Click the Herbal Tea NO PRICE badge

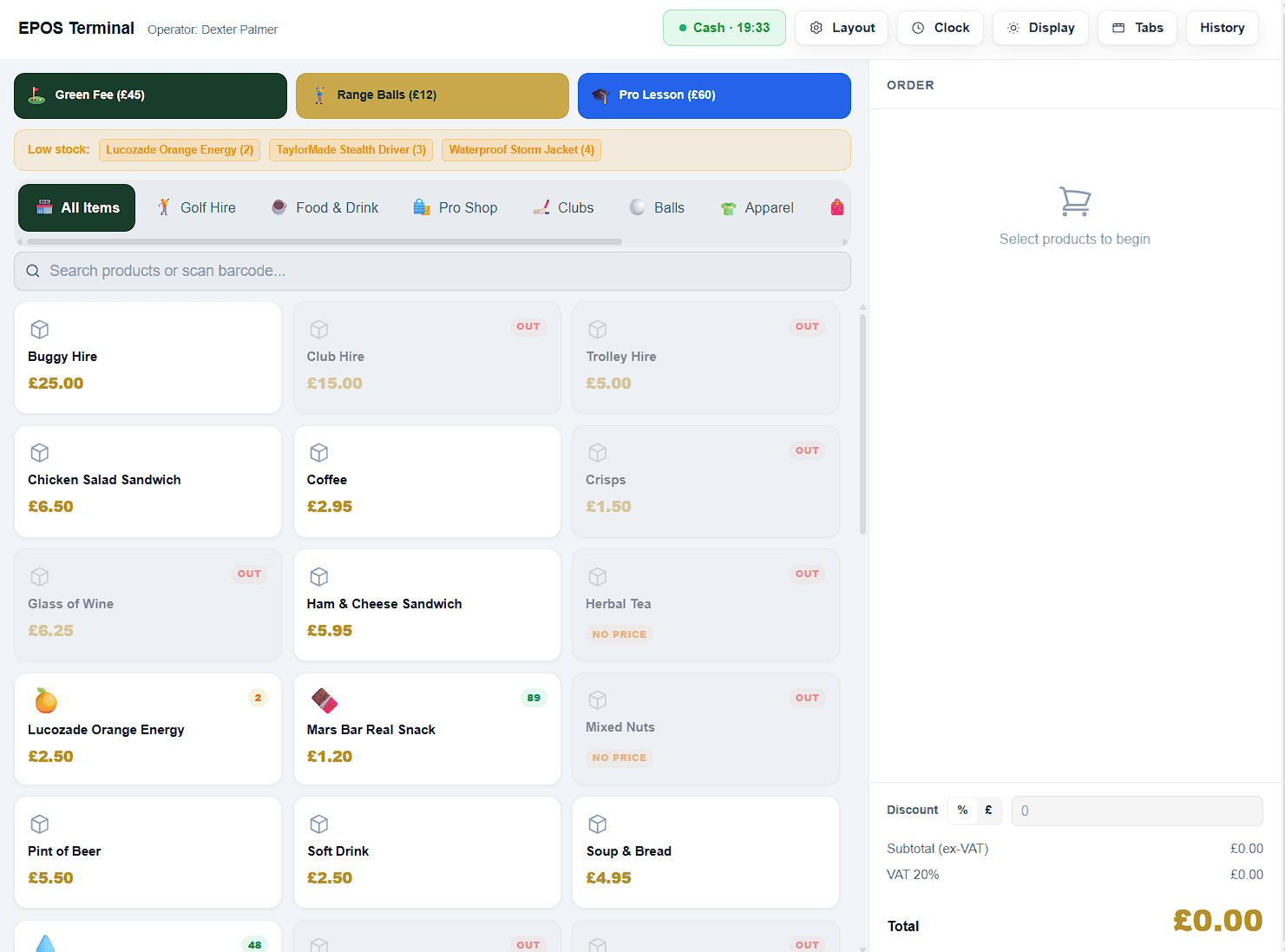pyautogui.click(x=620, y=634)
